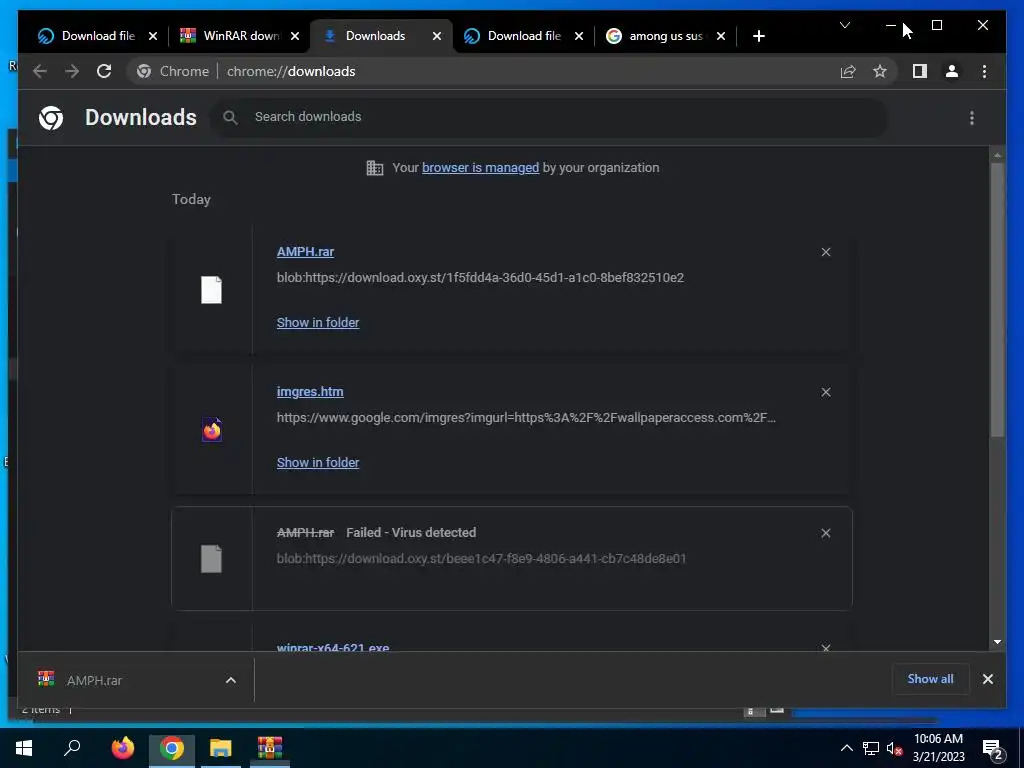
Task: Remove imgres.htm entry from list
Action: pyautogui.click(x=825, y=392)
